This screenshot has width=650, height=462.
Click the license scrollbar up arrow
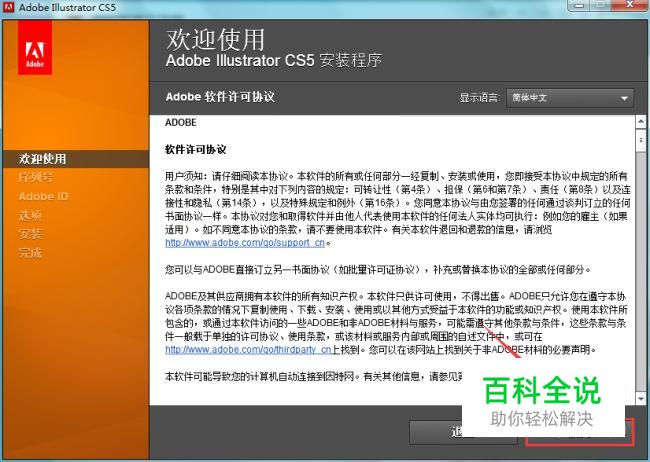640,122
